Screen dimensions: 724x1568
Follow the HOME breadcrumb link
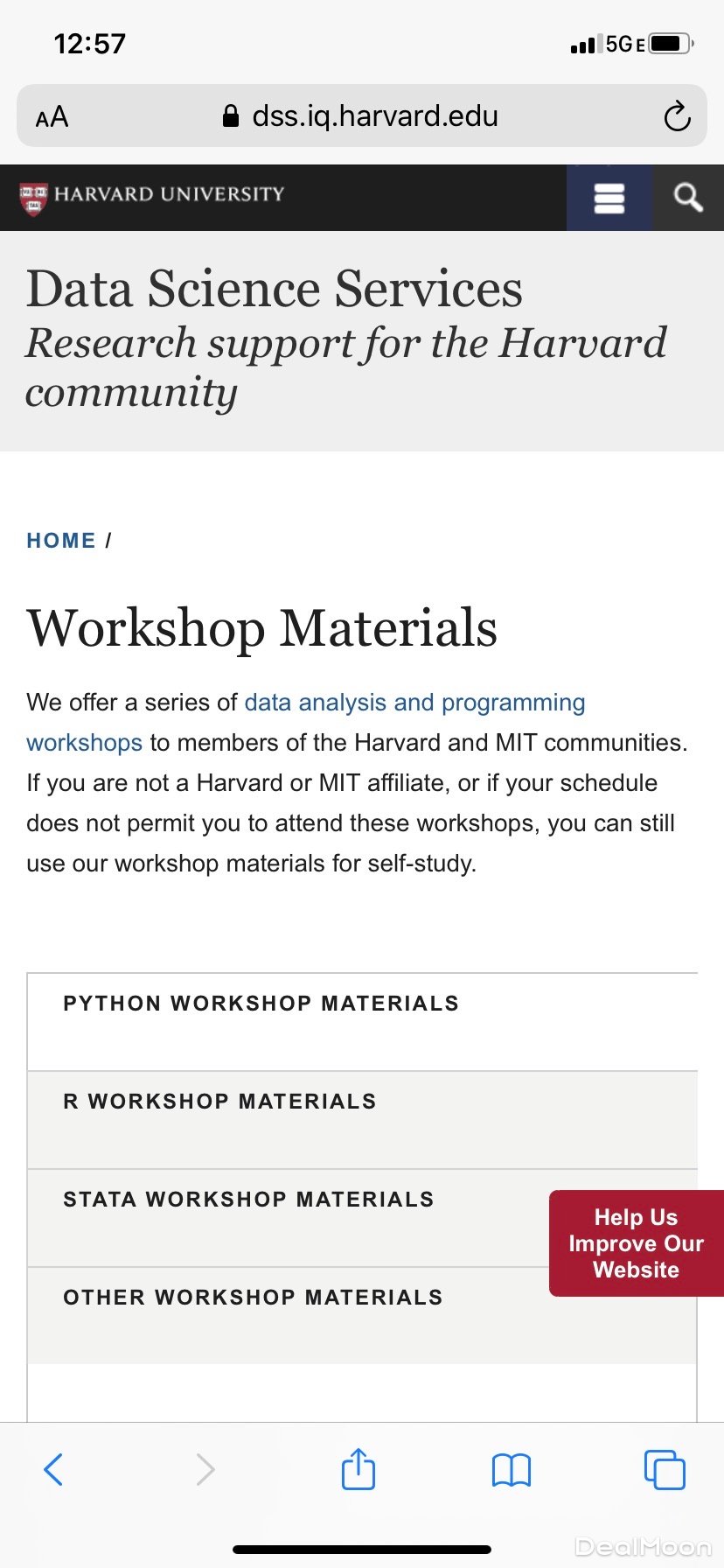pos(61,541)
